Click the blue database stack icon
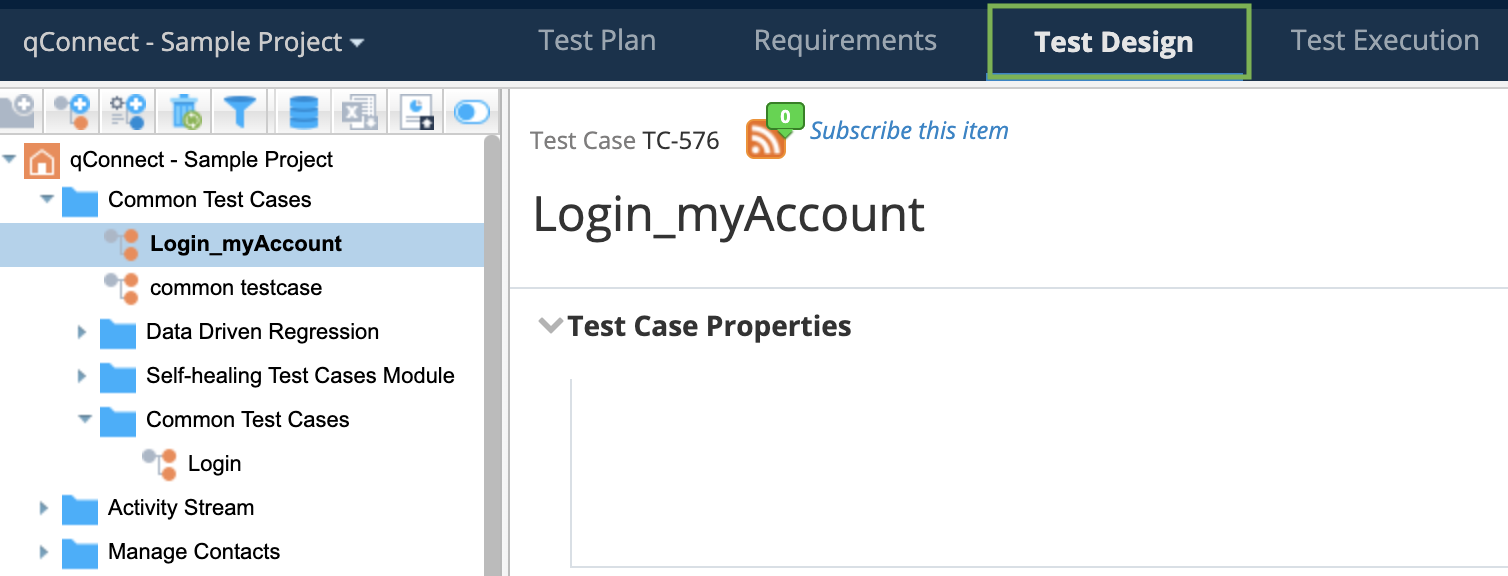Viewport: 1508px width, 576px height. click(x=303, y=111)
